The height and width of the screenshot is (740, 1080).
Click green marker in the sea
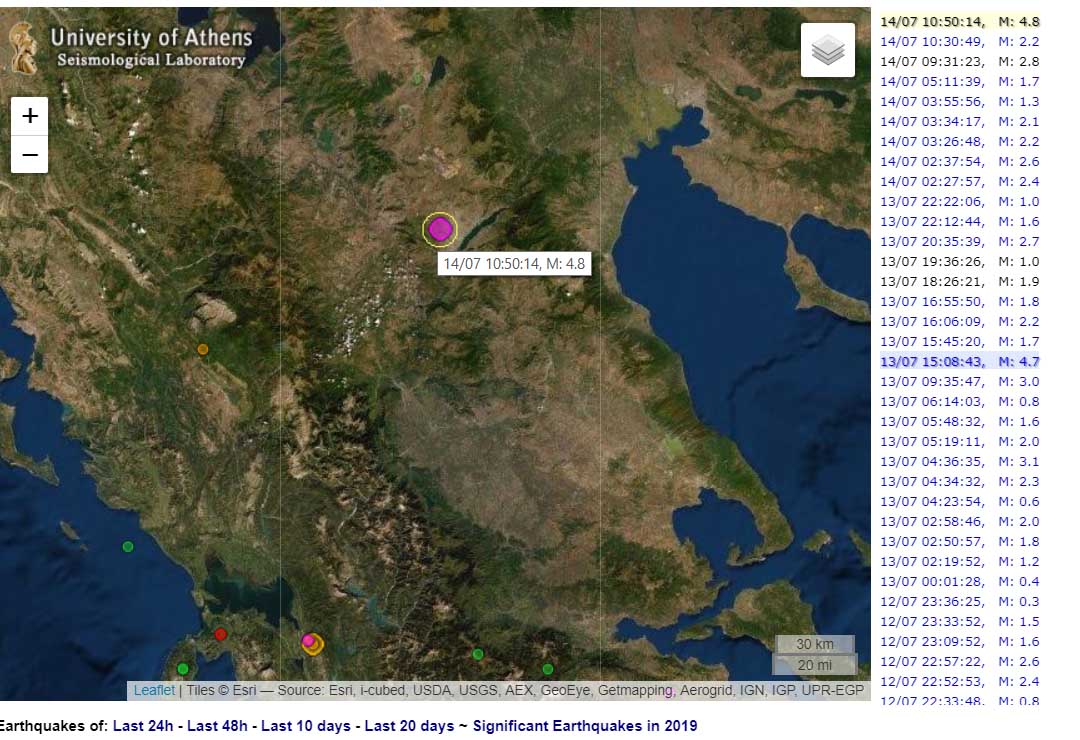[128, 546]
